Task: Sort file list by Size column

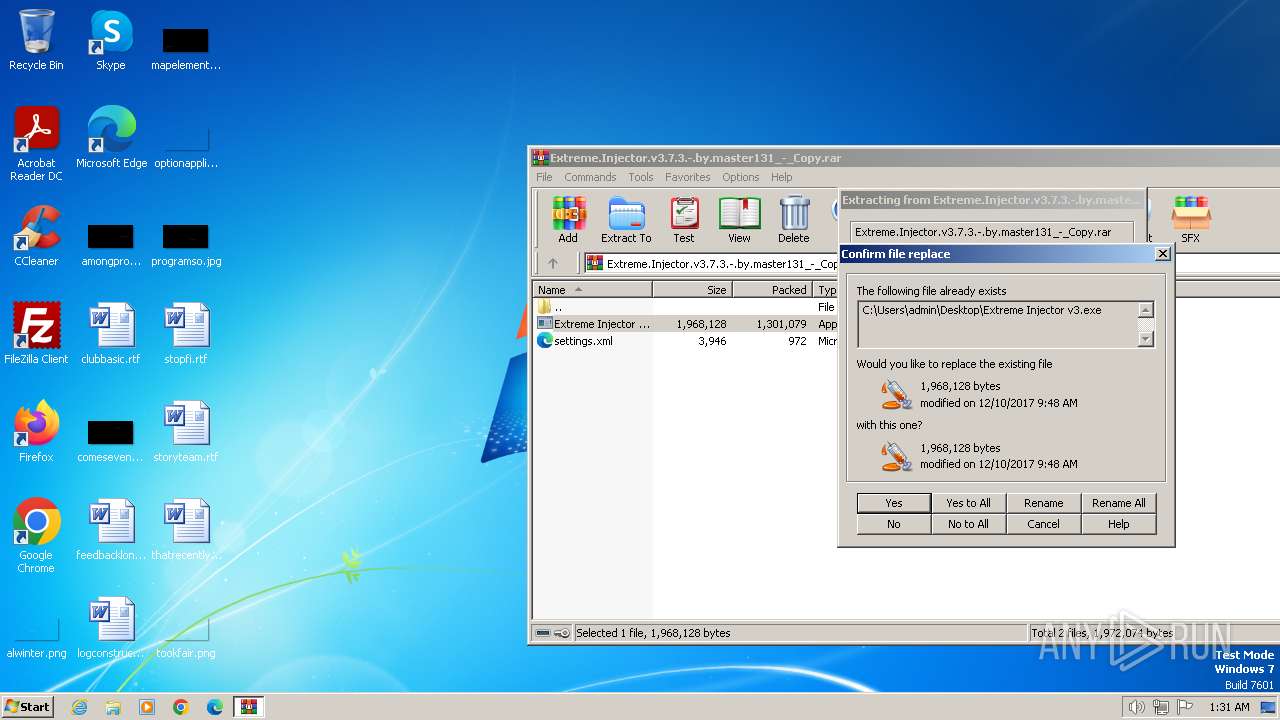Action: [x=693, y=290]
